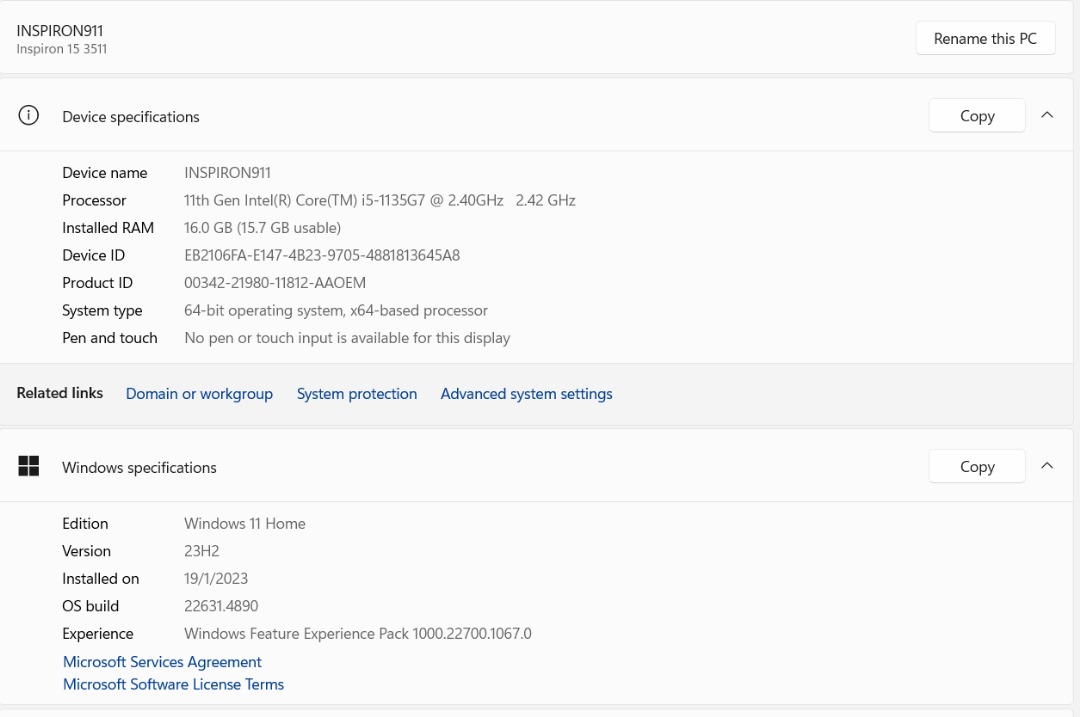Click the Windows Feature Experience Pack text

click(357, 634)
